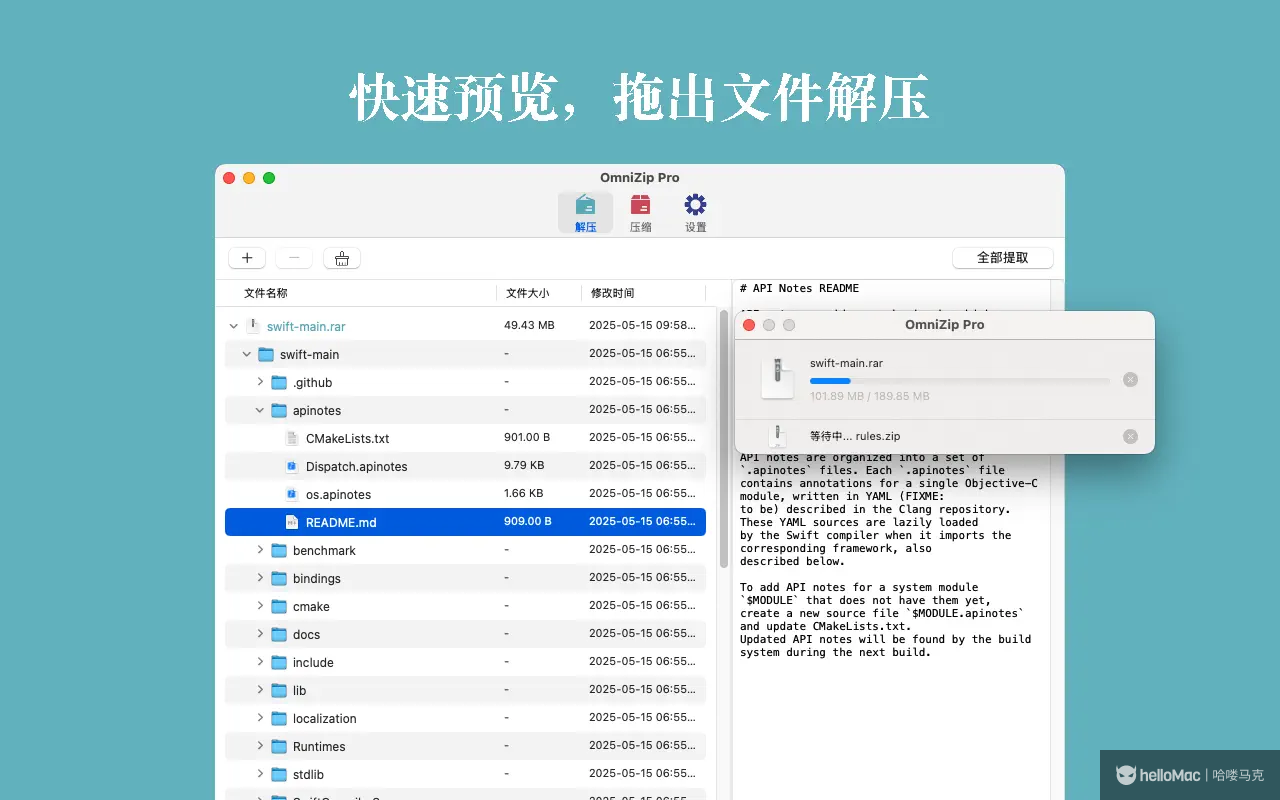Click the rules.zip icon in progress window
1280x800 pixels.
coord(777,436)
